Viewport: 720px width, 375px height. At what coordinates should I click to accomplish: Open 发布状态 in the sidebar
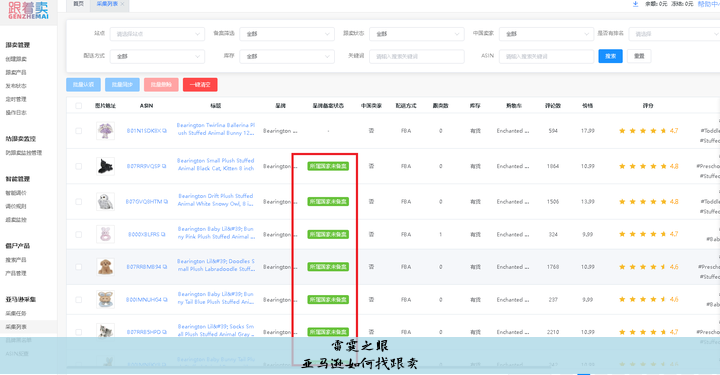16,86
